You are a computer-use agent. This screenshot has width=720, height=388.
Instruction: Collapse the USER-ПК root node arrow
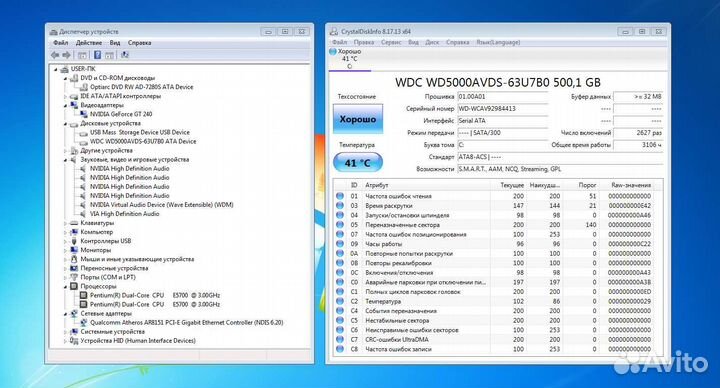coord(56,69)
